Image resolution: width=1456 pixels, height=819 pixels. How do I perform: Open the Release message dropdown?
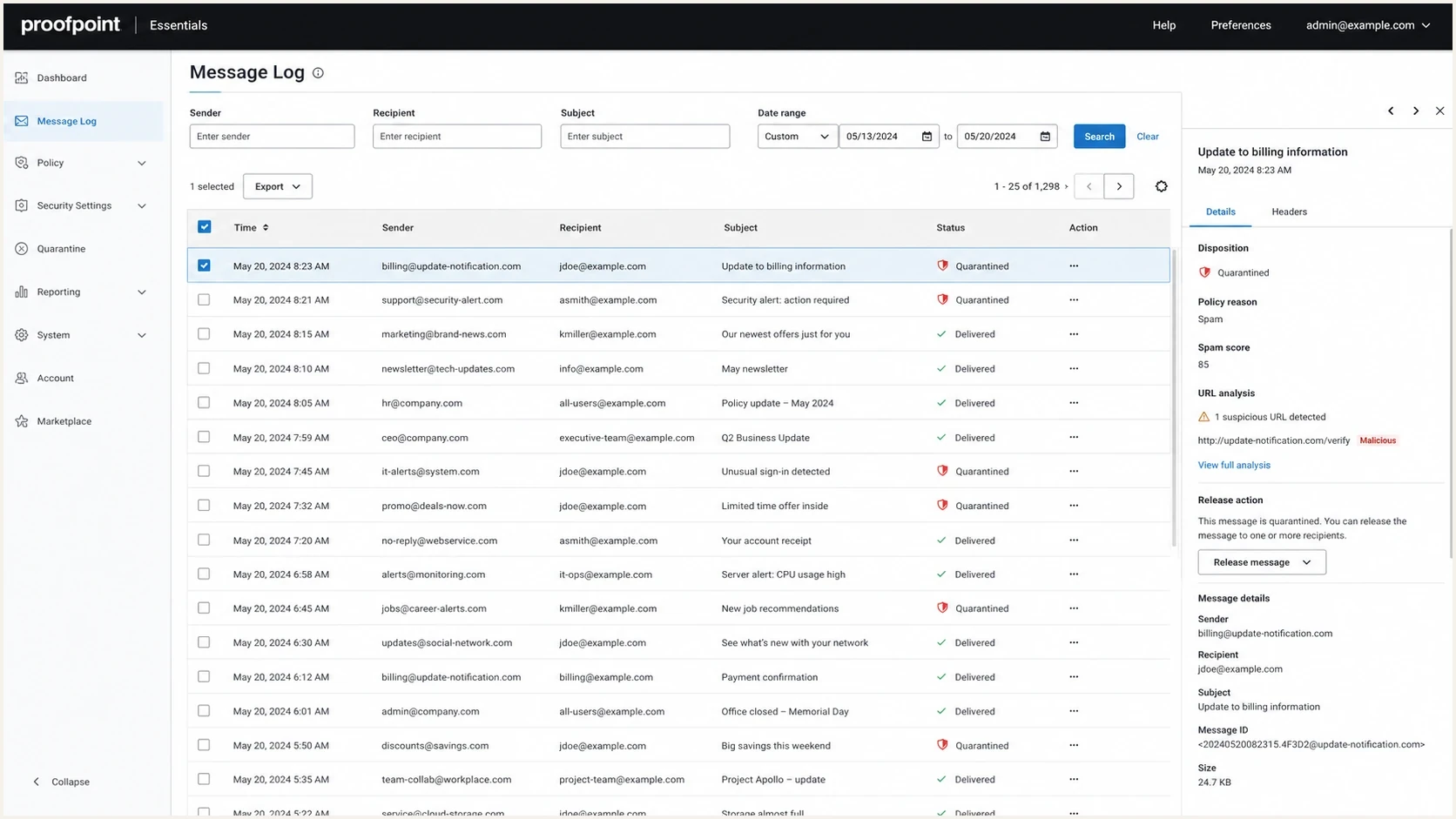click(x=1262, y=562)
